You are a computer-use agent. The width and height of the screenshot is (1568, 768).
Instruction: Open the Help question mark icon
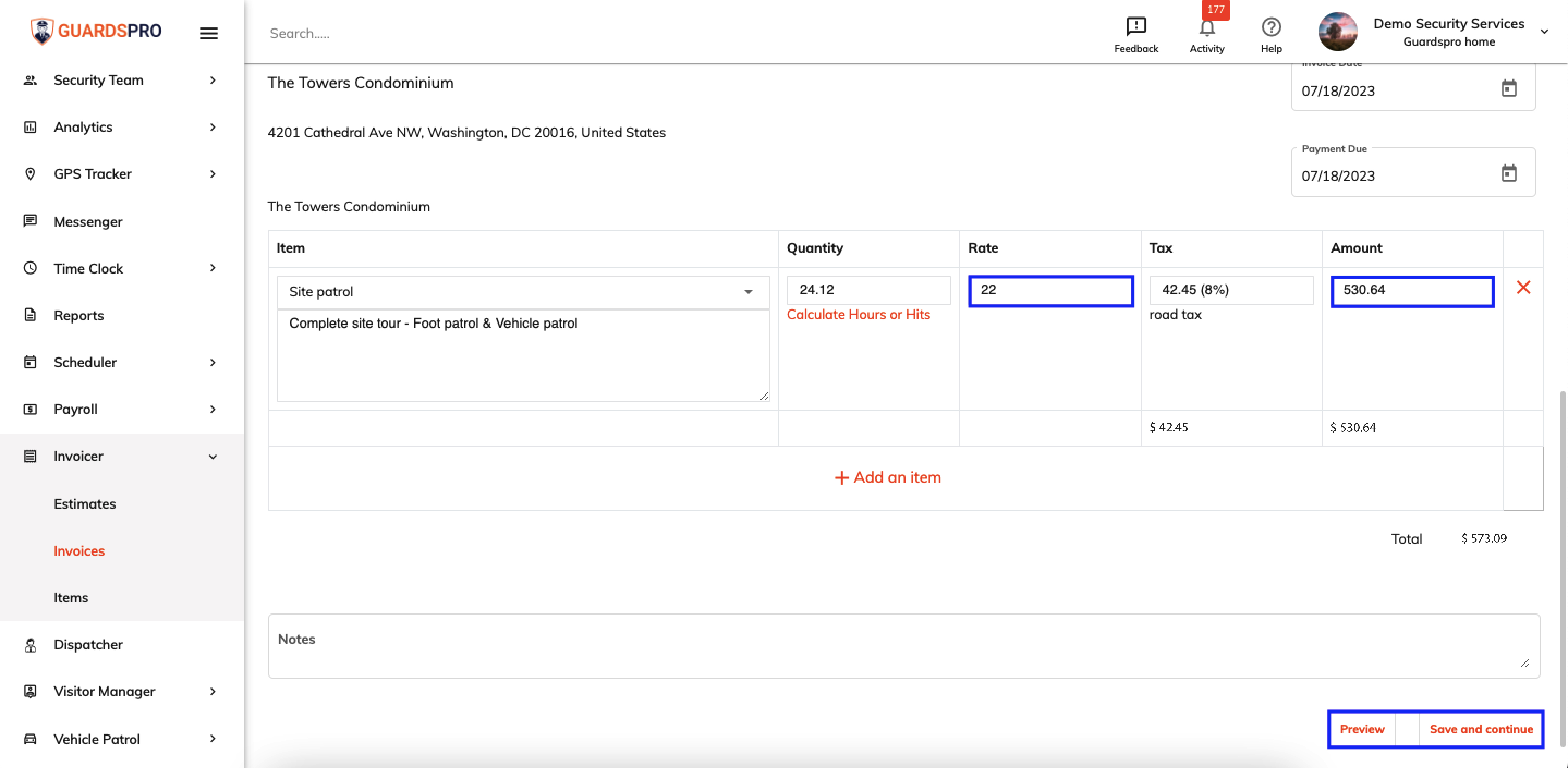click(1271, 27)
